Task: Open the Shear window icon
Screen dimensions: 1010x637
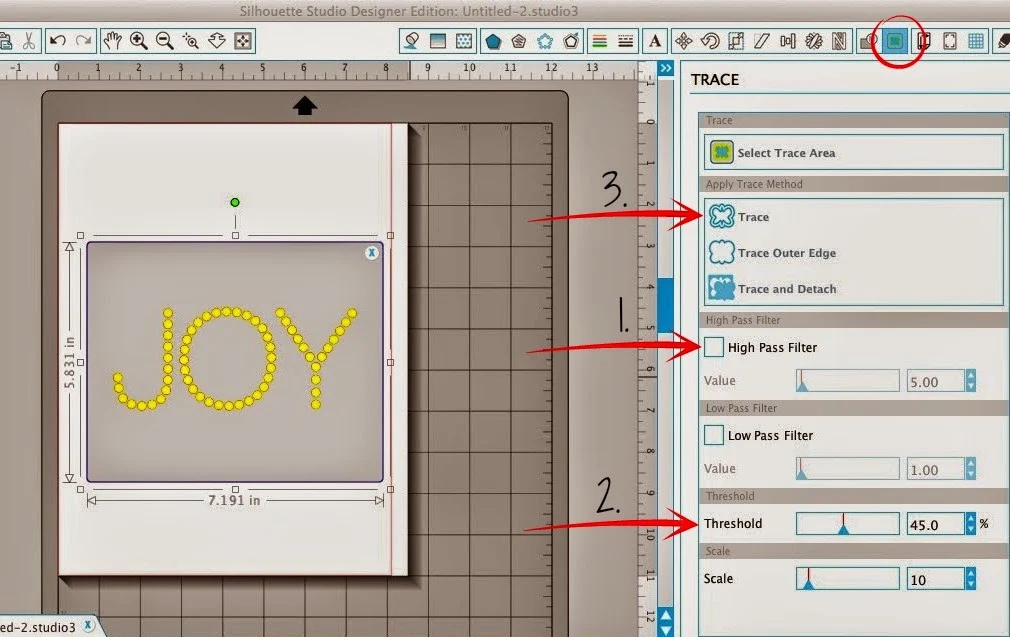Action: tap(761, 41)
